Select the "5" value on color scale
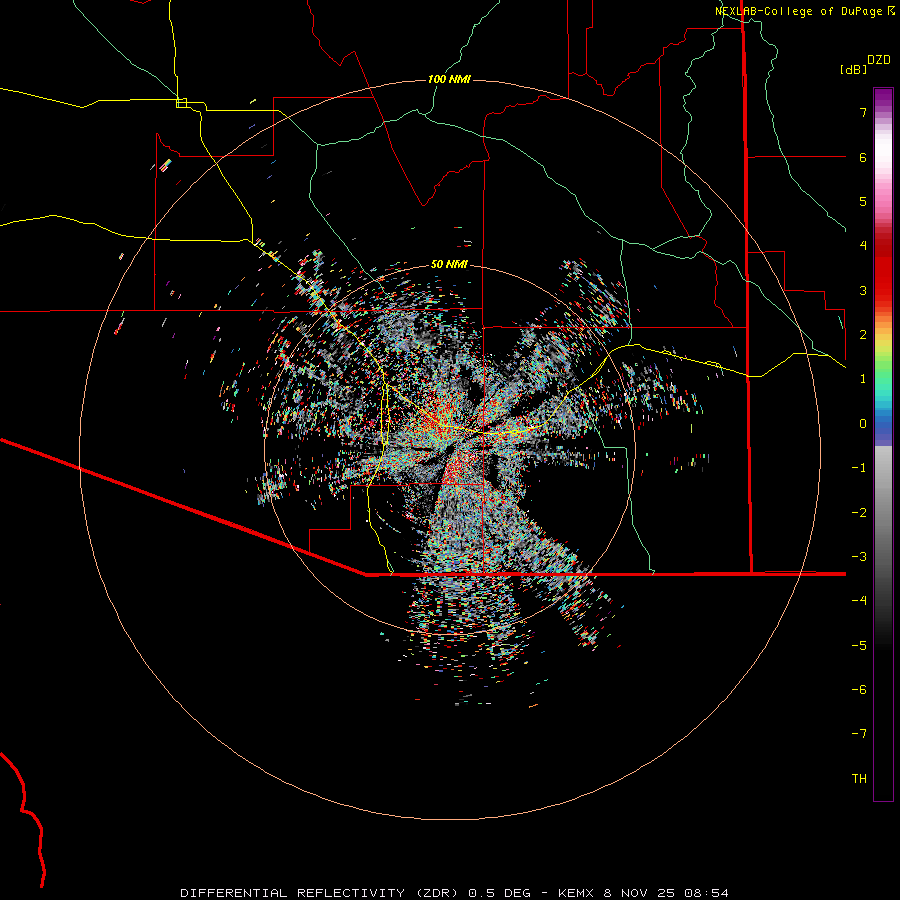Screen dimensions: 900x900 [863, 201]
